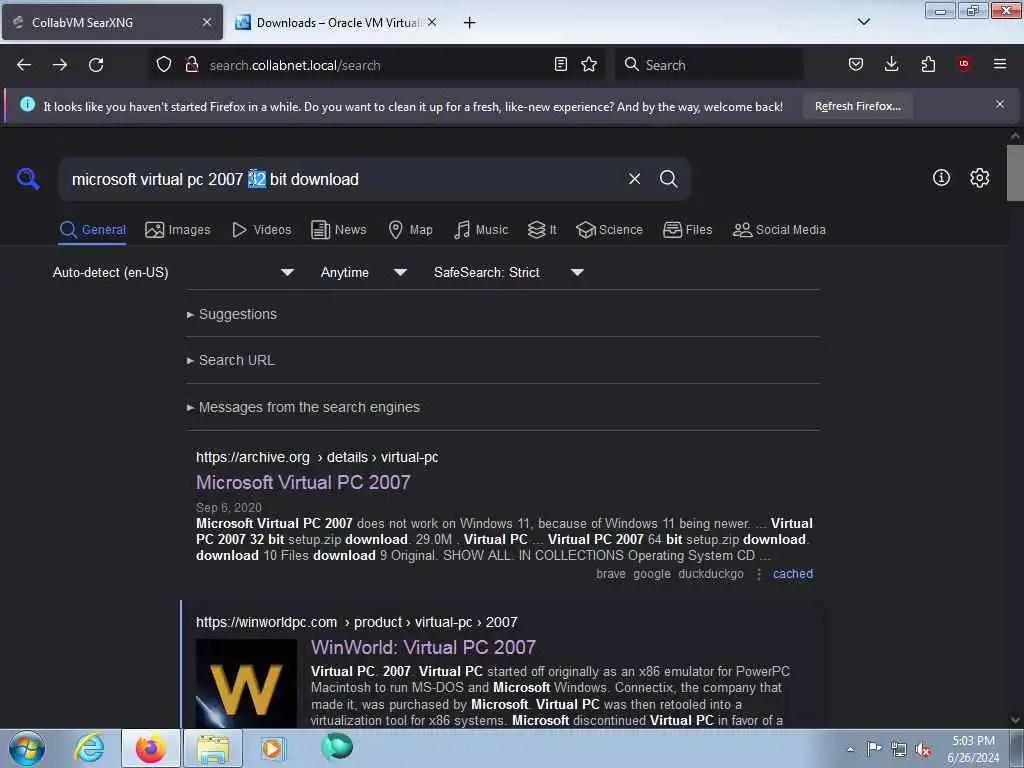
Task: Select the General search category
Action: tap(92, 230)
